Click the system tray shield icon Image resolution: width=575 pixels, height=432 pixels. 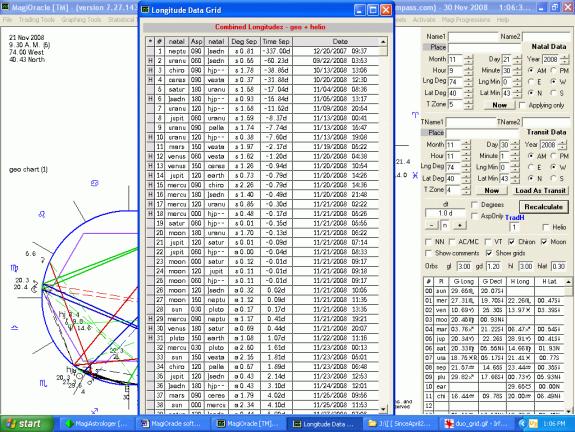point(533,424)
